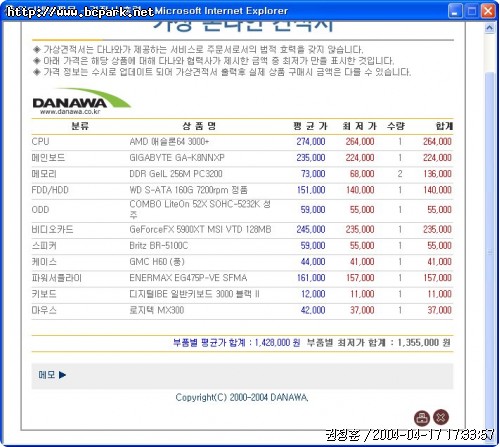
Task: Click video card average price 245,000
Action: coord(311,230)
